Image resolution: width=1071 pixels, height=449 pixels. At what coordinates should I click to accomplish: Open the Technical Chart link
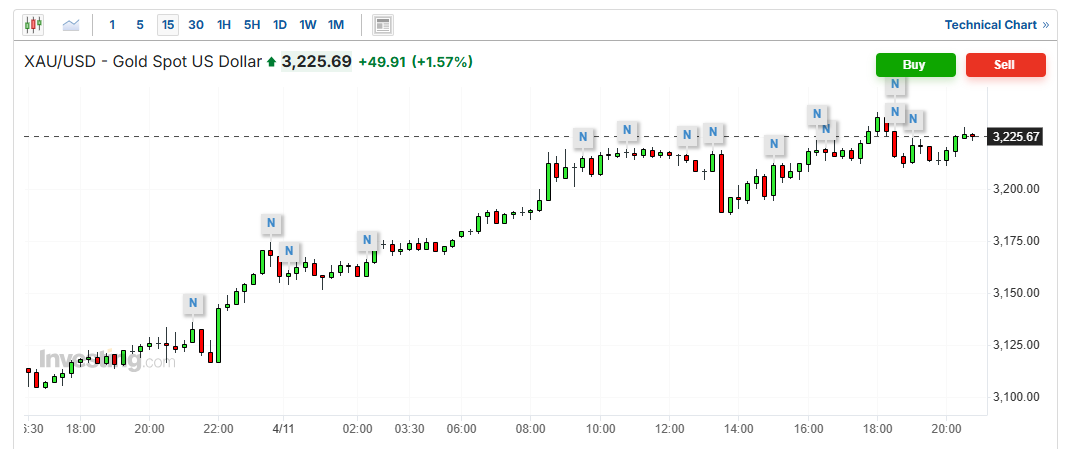(x=997, y=25)
